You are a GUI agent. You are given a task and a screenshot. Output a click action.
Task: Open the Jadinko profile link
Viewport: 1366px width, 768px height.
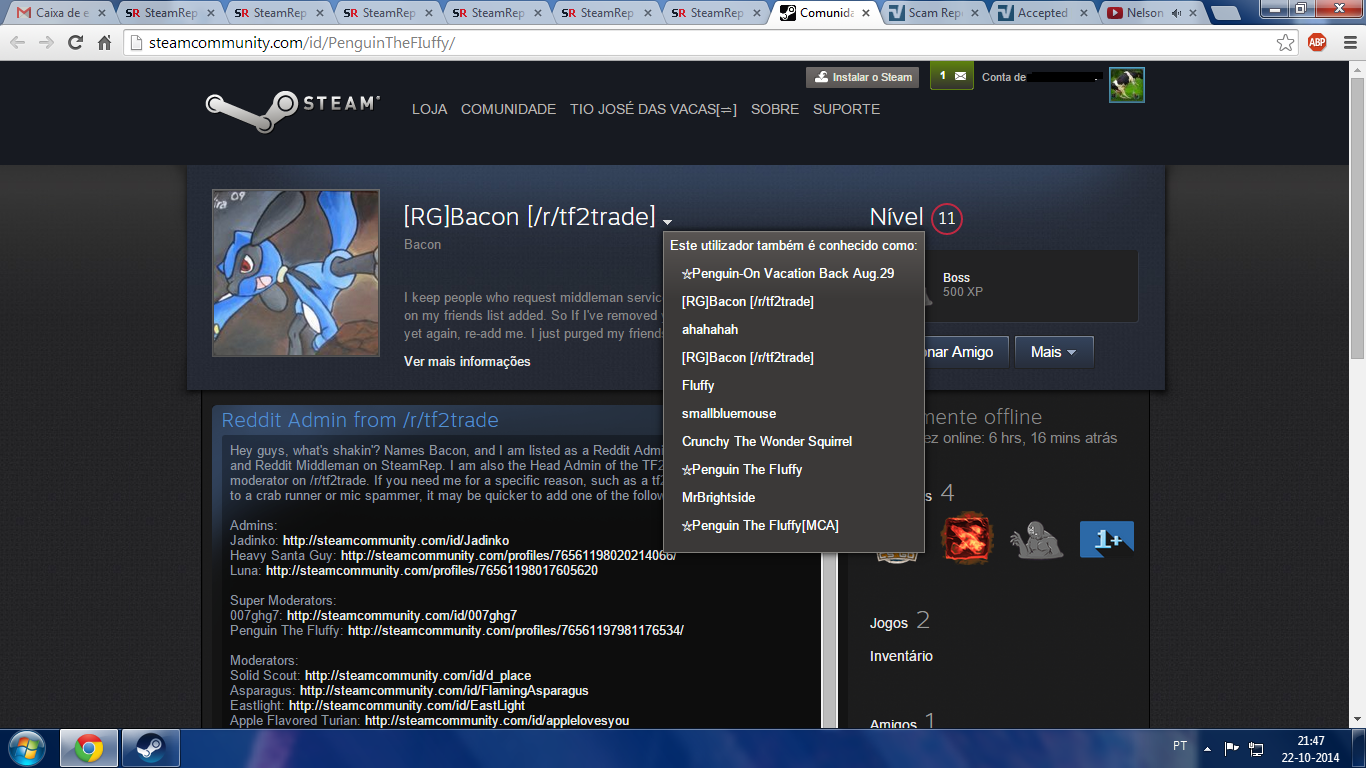(396, 540)
